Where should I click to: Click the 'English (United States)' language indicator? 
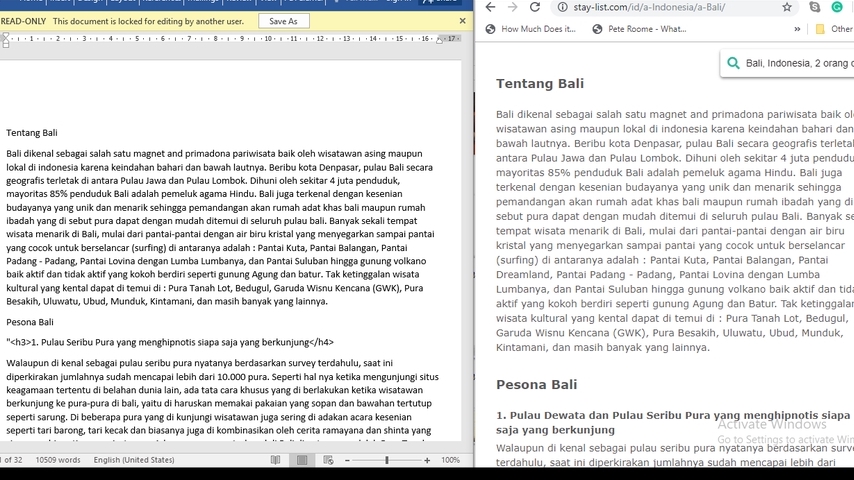pos(134,460)
